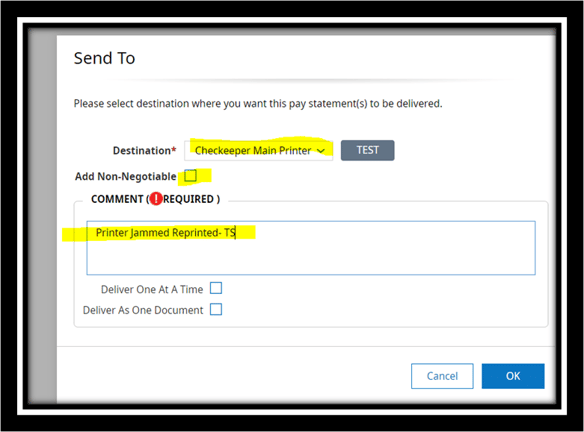
Task: Click inside the comment text box
Action: (311, 248)
